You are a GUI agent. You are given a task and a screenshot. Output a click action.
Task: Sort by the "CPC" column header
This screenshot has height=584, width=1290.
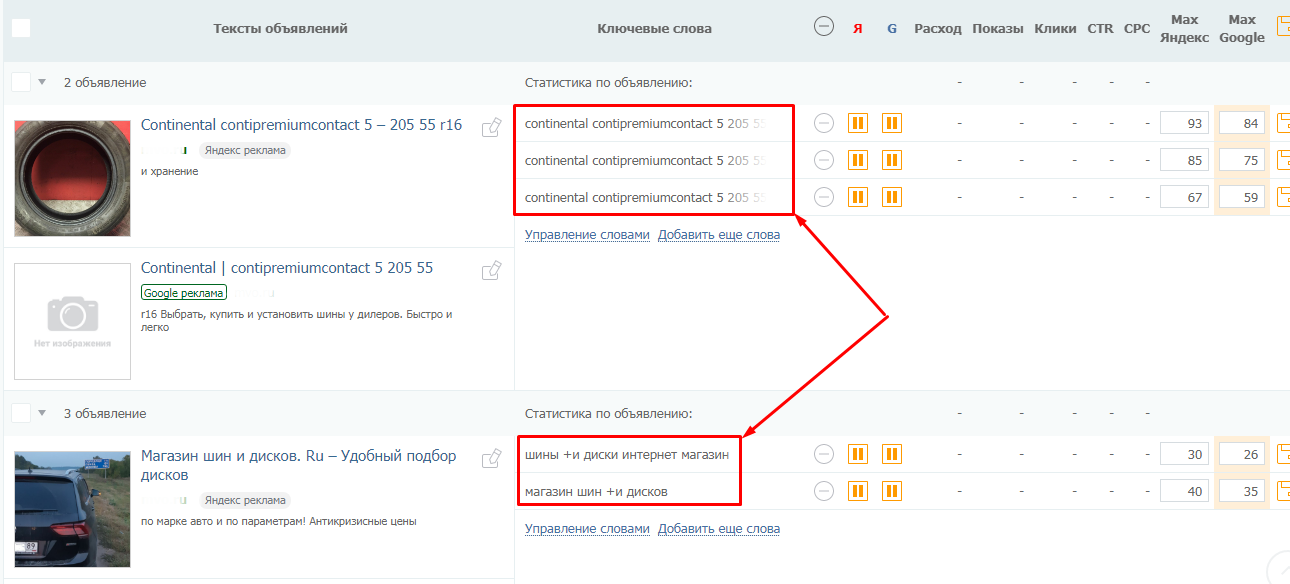pos(1137,29)
